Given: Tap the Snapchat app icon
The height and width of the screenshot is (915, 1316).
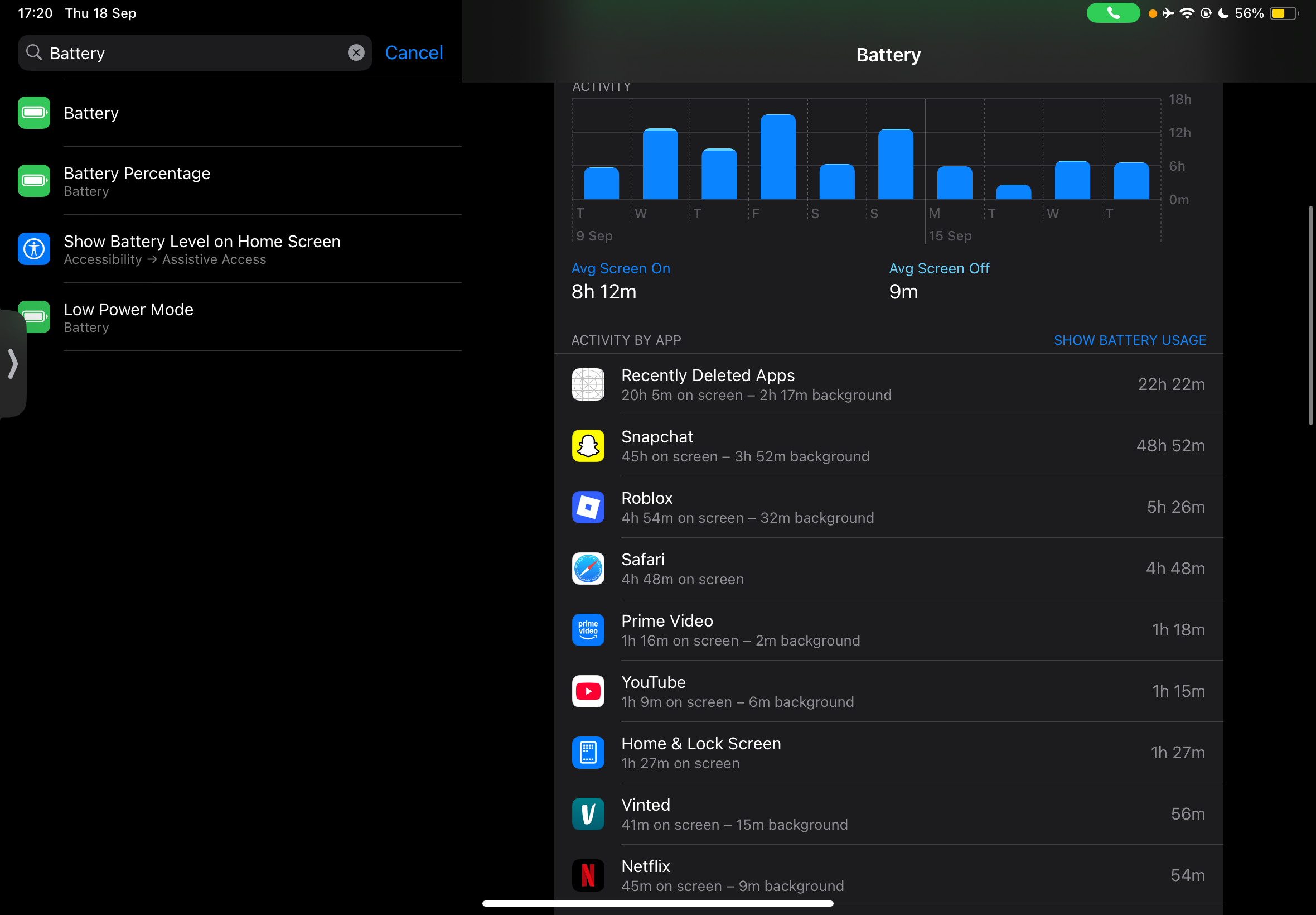Looking at the screenshot, I should [588, 445].
